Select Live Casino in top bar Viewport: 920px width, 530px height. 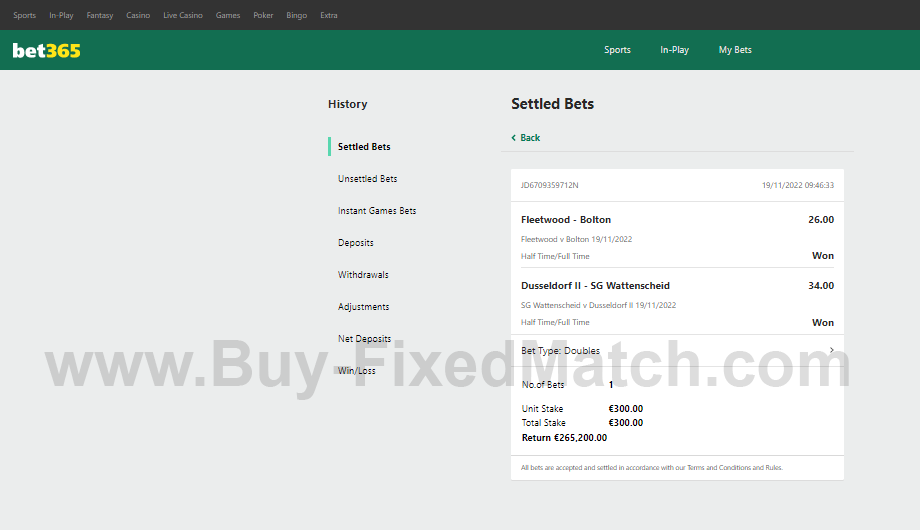click(183, 15)
